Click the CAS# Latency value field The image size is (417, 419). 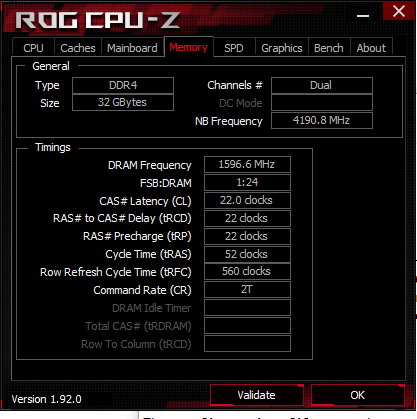tap(247, 200)
